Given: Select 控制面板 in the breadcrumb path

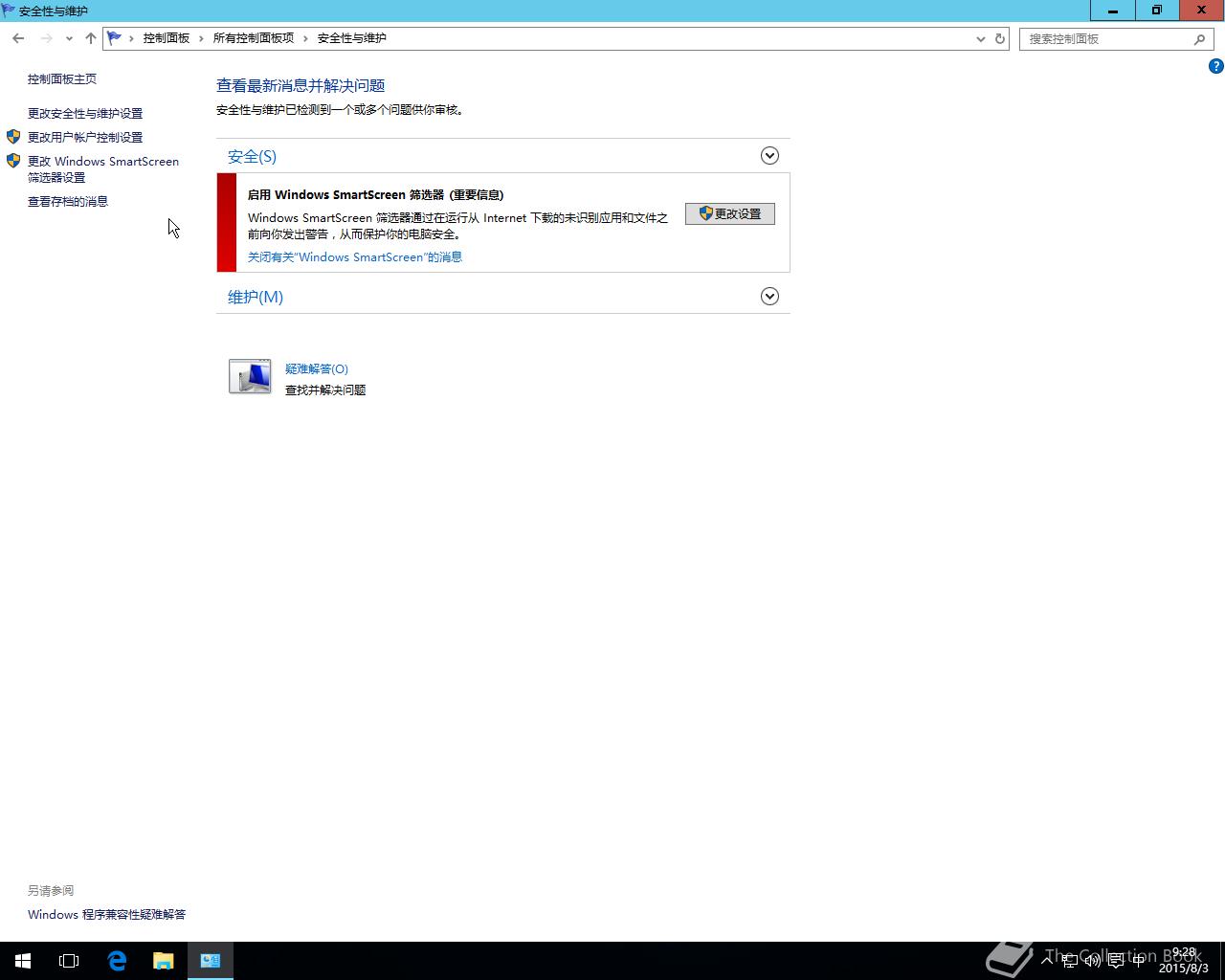Looking at the screenshot, I should [167, 38].
